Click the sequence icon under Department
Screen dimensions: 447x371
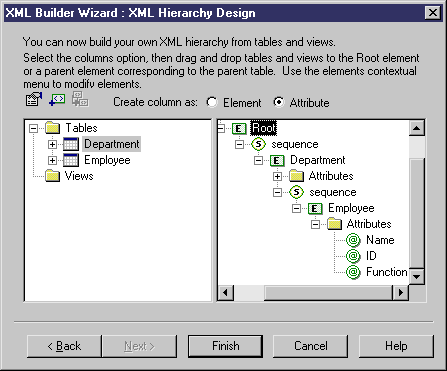click(x=296, y=192)
